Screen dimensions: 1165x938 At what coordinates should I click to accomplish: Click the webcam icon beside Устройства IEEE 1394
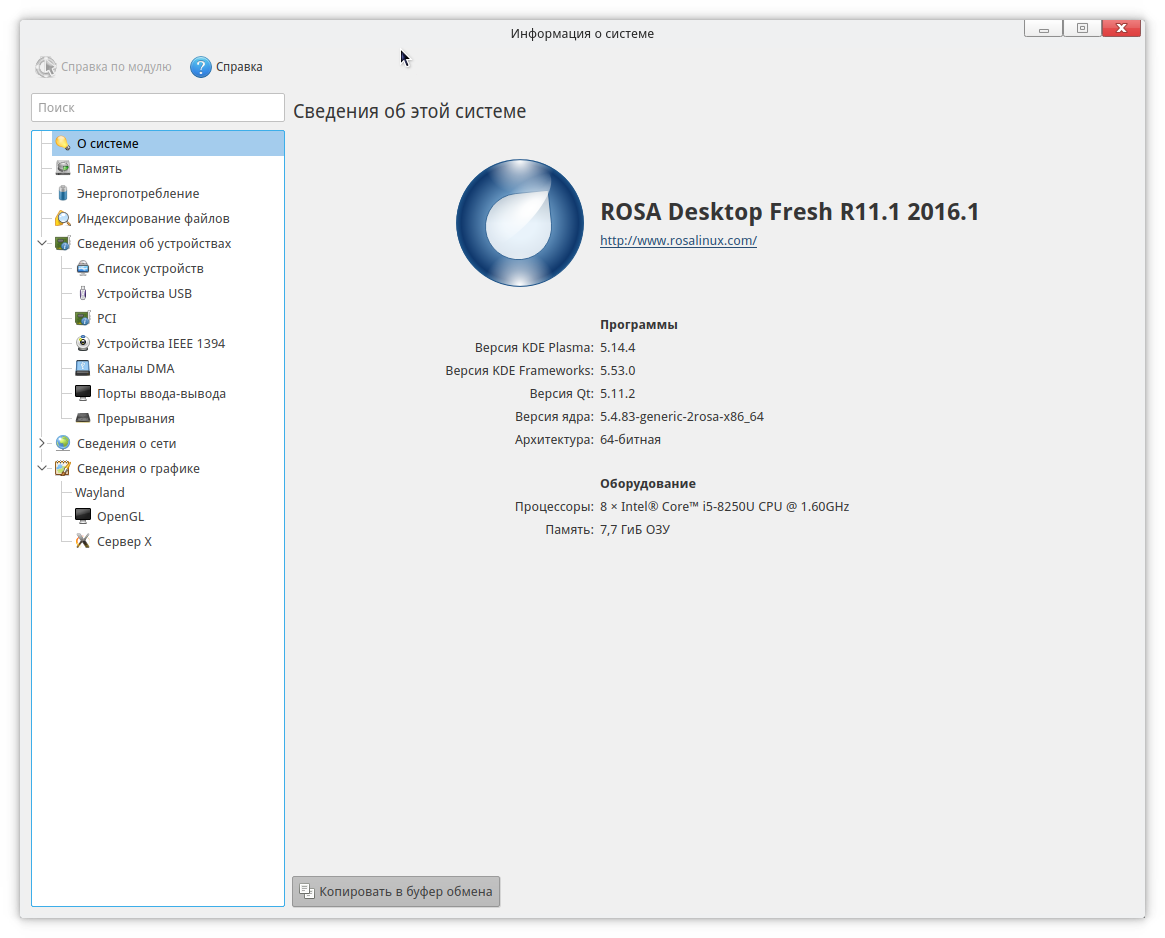pyautogui.click(x=83, y=343)
